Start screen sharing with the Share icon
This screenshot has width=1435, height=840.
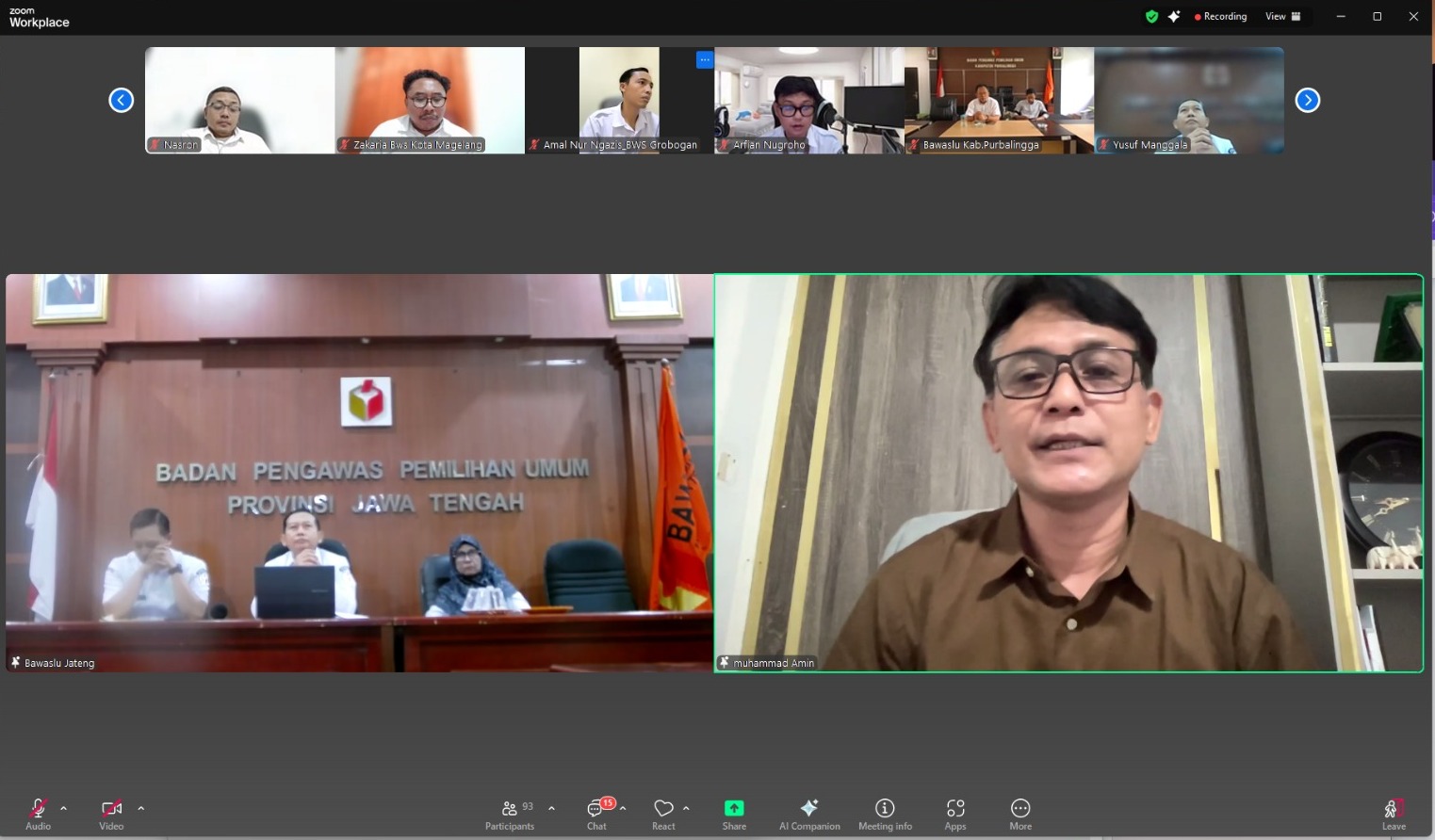click(x=734, y=814)
